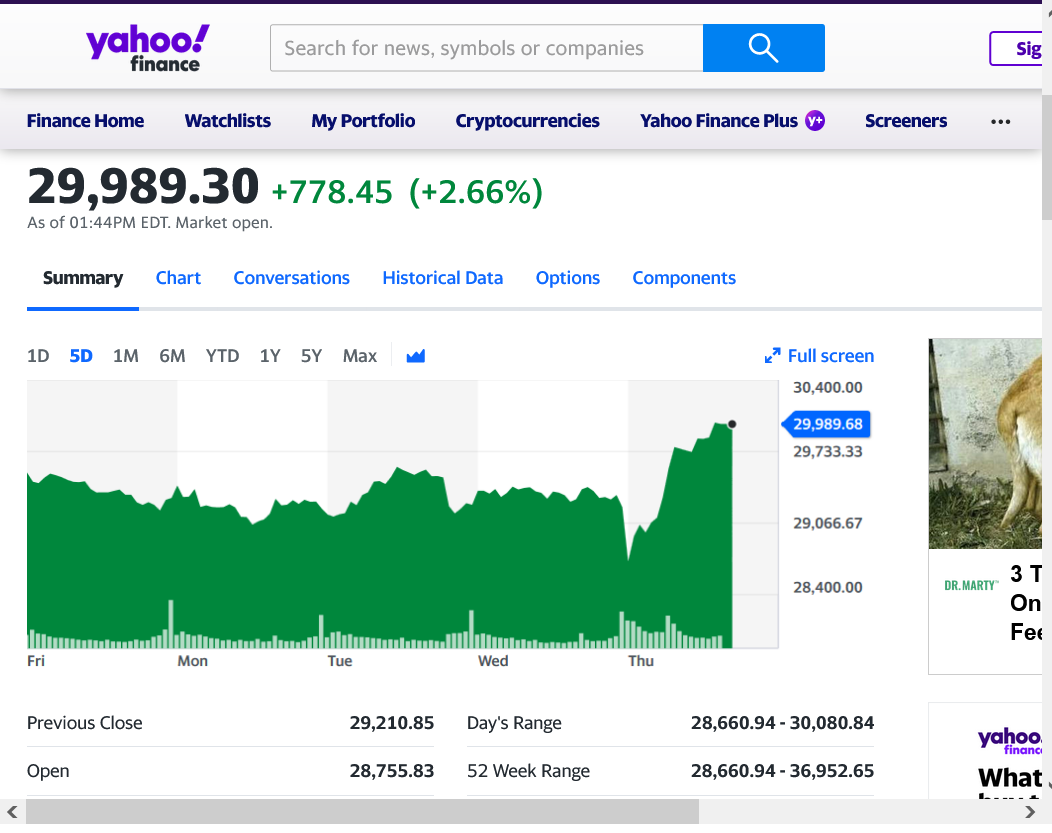Screen dimensions: 1052x833
Task: Focus the news, symbols search field
Action: tap(486, 48)
